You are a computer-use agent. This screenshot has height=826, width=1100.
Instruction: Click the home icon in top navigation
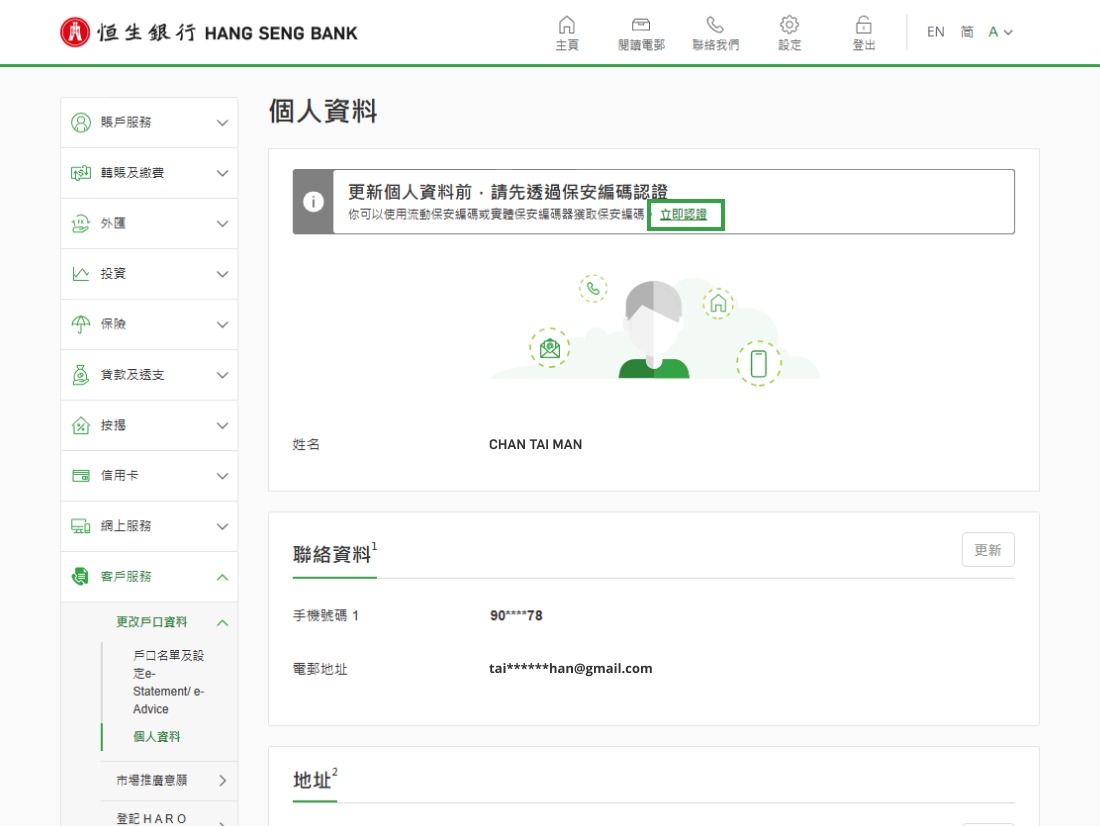point(567,25)
